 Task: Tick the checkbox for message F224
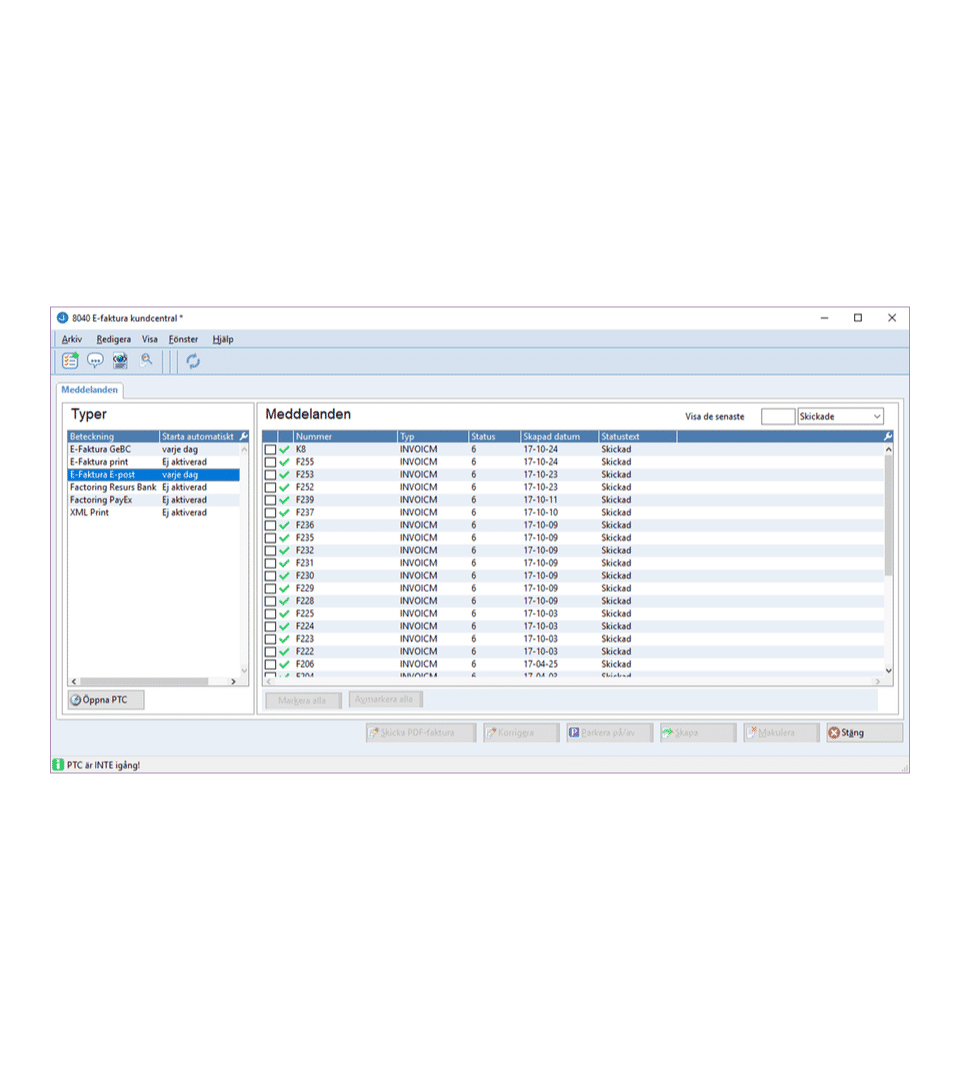pyautogui.click(x=270, y=626)
